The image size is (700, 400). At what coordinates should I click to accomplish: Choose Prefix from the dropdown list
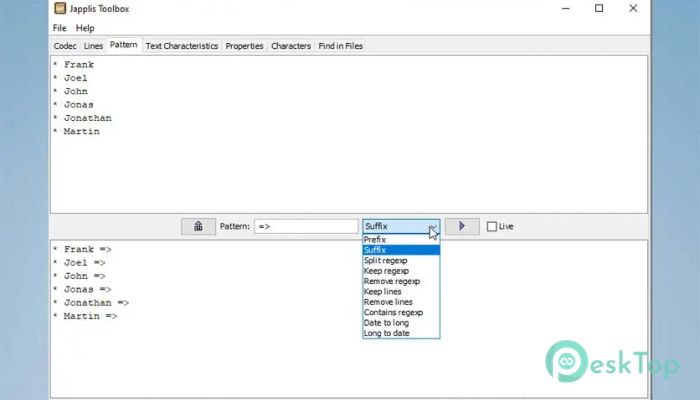tap(401, 240)
